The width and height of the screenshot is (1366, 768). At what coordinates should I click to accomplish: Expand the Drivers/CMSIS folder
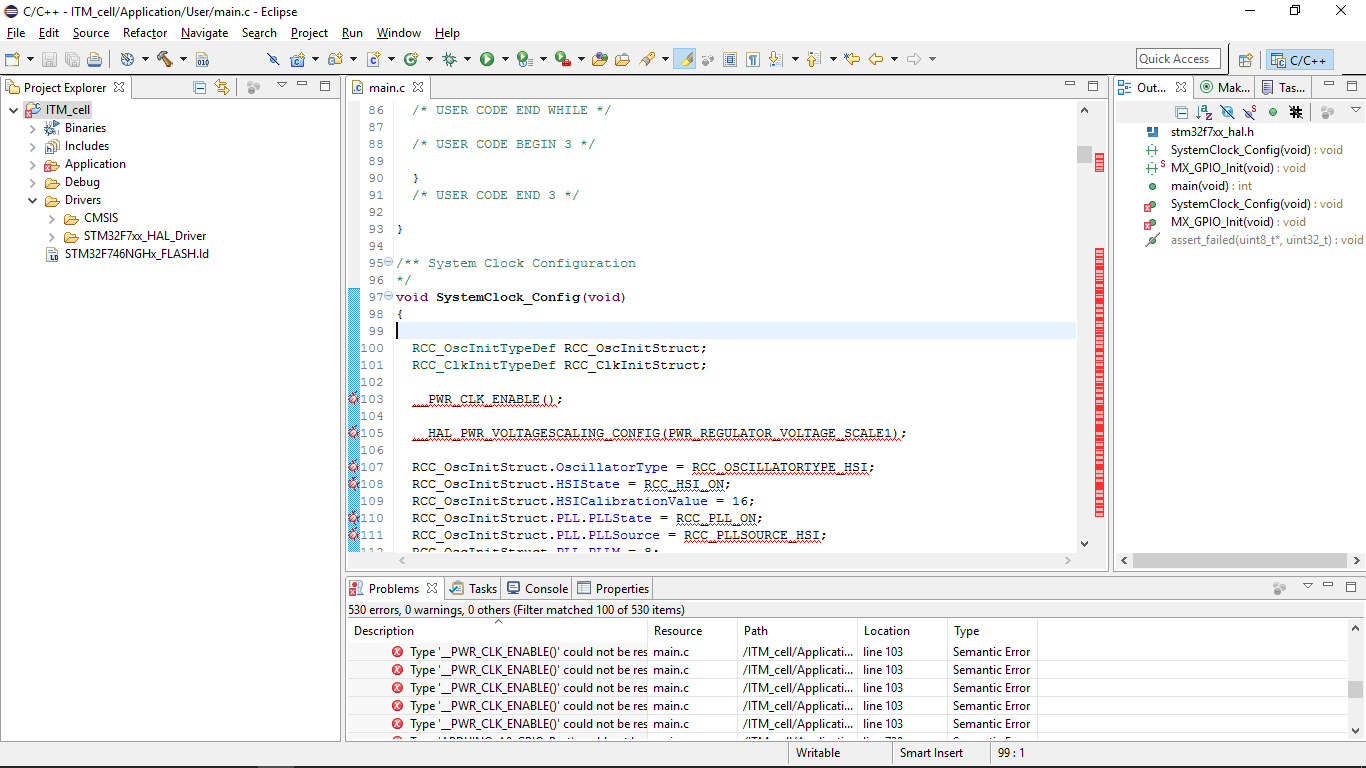(x=52, y=218)
